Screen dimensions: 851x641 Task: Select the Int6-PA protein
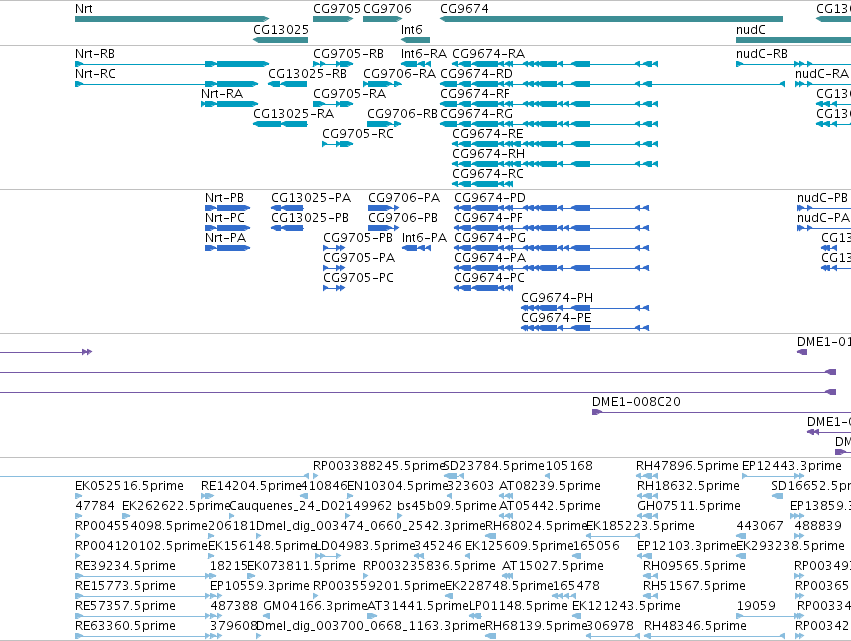tap(416, 248)
